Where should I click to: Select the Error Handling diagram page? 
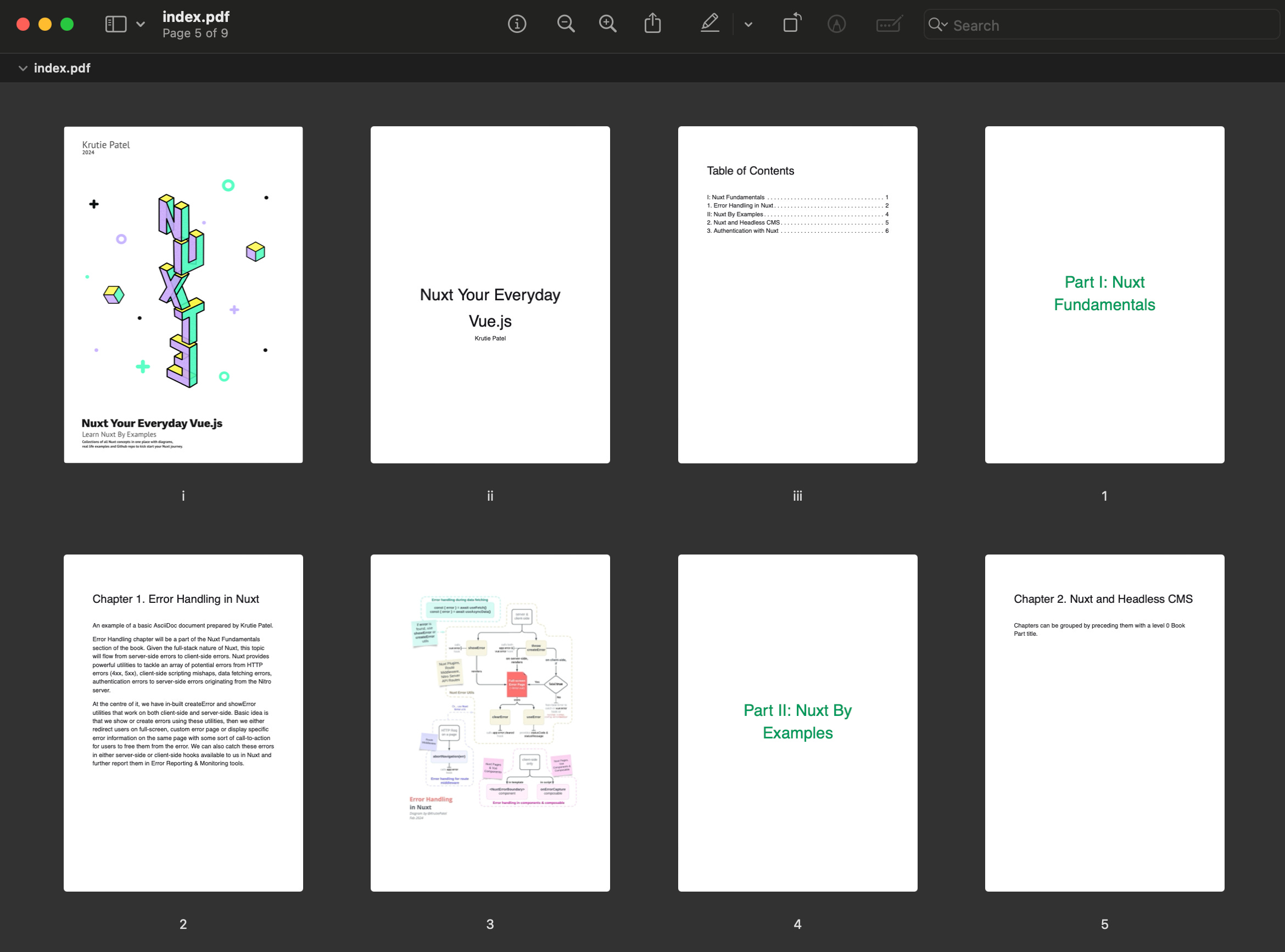[x=490, y=723]
